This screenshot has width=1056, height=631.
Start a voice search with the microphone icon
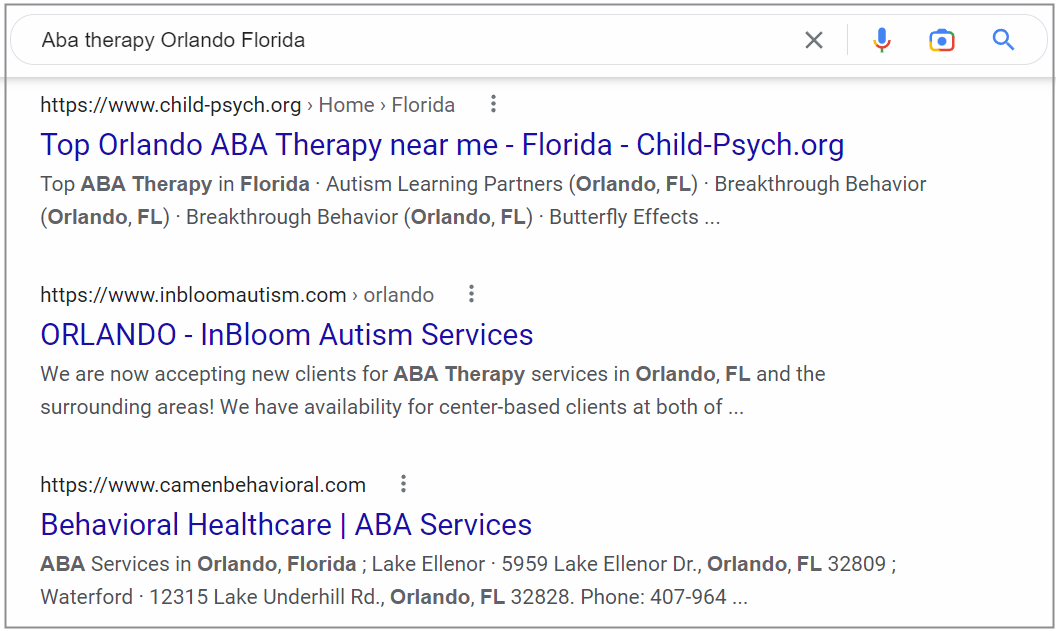tap(881, 39)
